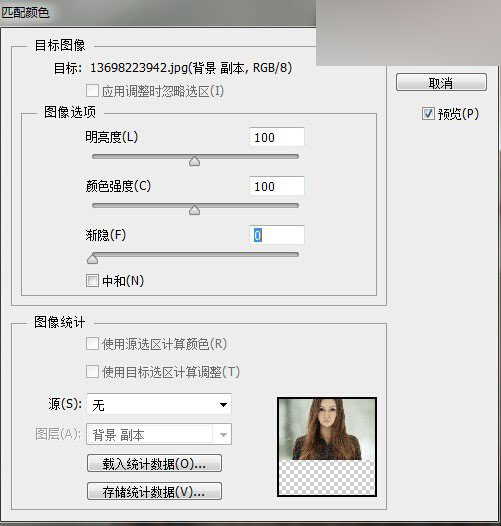Image resolution: width=501 pixels, height=526 pixels.
Task: Click 存储统计数据(V)... button
Action: [x=154, y=491]
